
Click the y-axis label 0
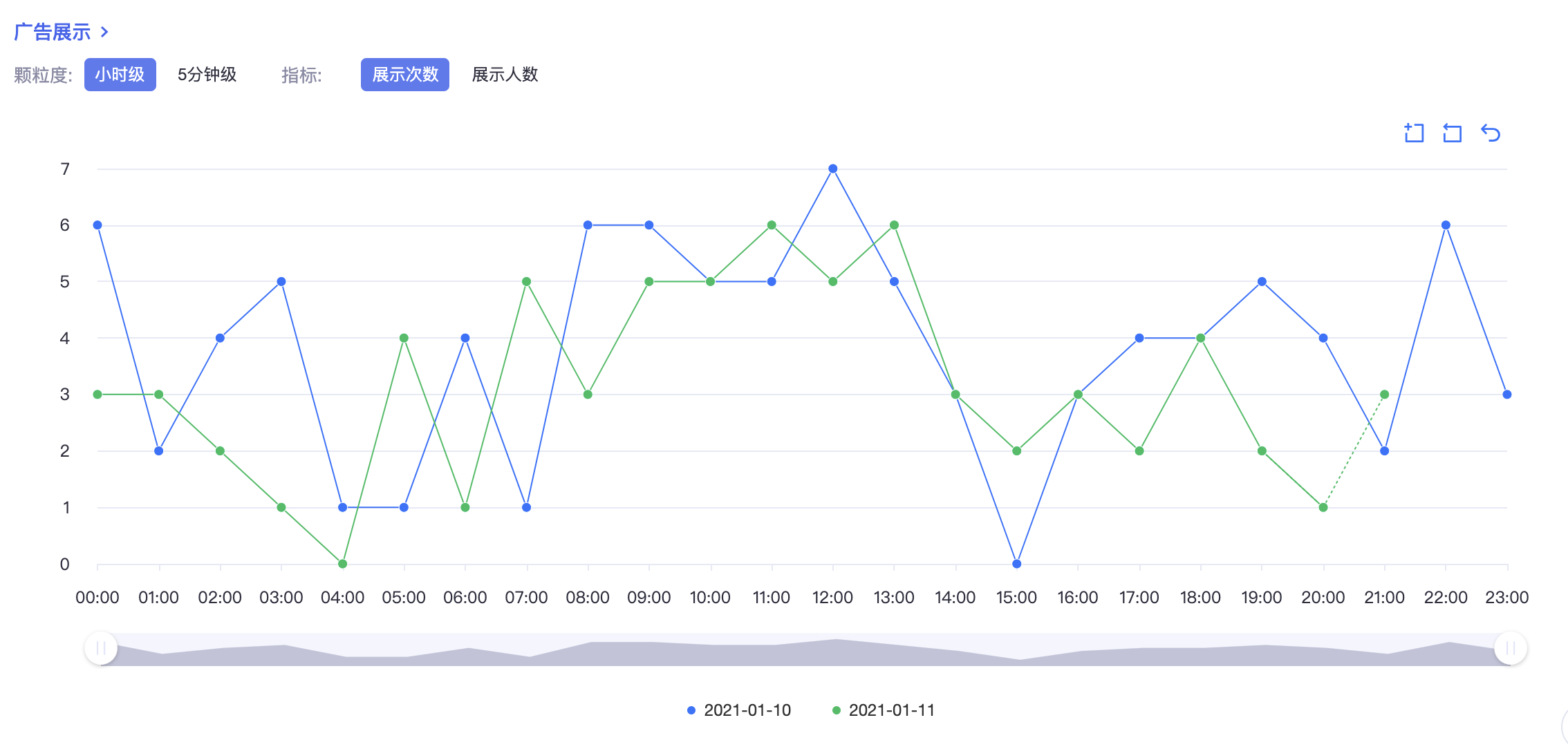65,565
